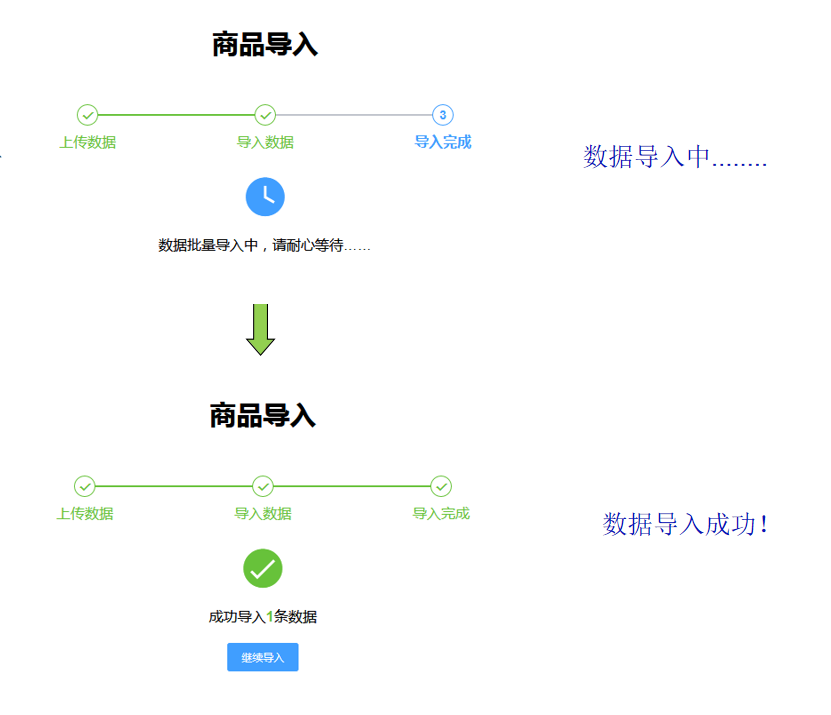Image resolution: width=831 pixels, height=715 pixels.
Task: Click the 继续导入 button
Action: (263, 657)
